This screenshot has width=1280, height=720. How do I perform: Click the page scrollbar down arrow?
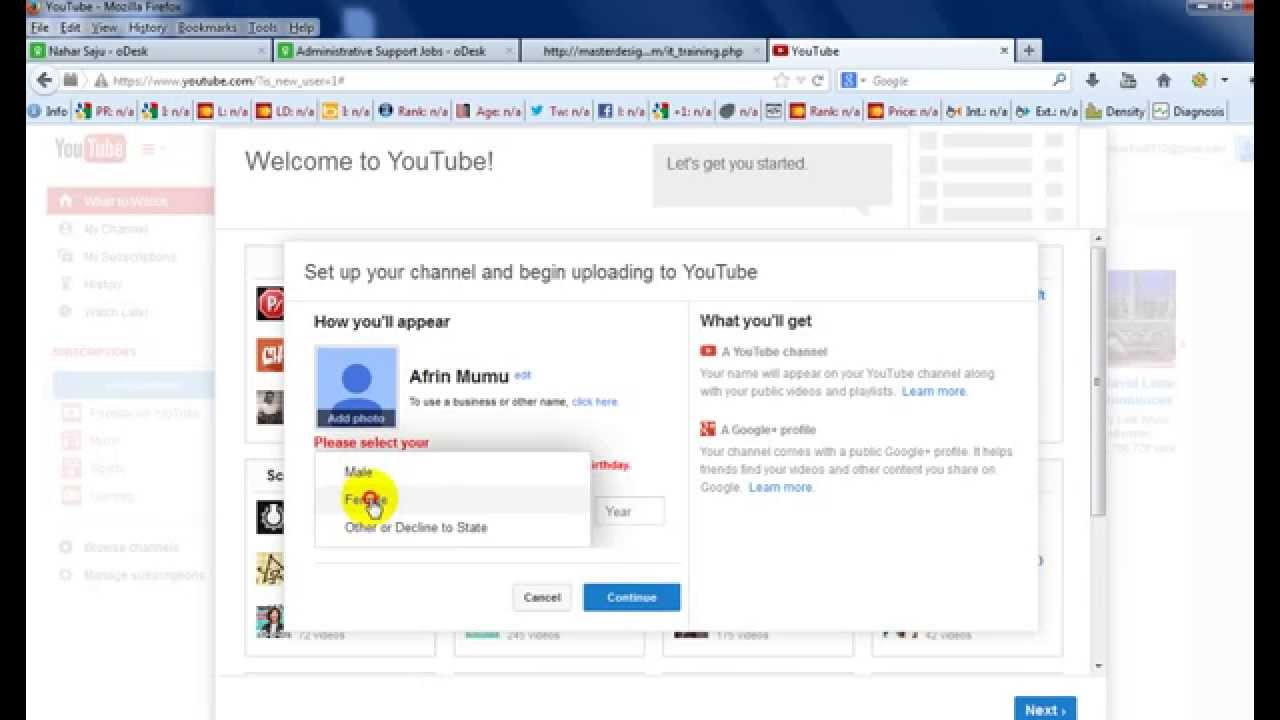[x=1099, y=666]
